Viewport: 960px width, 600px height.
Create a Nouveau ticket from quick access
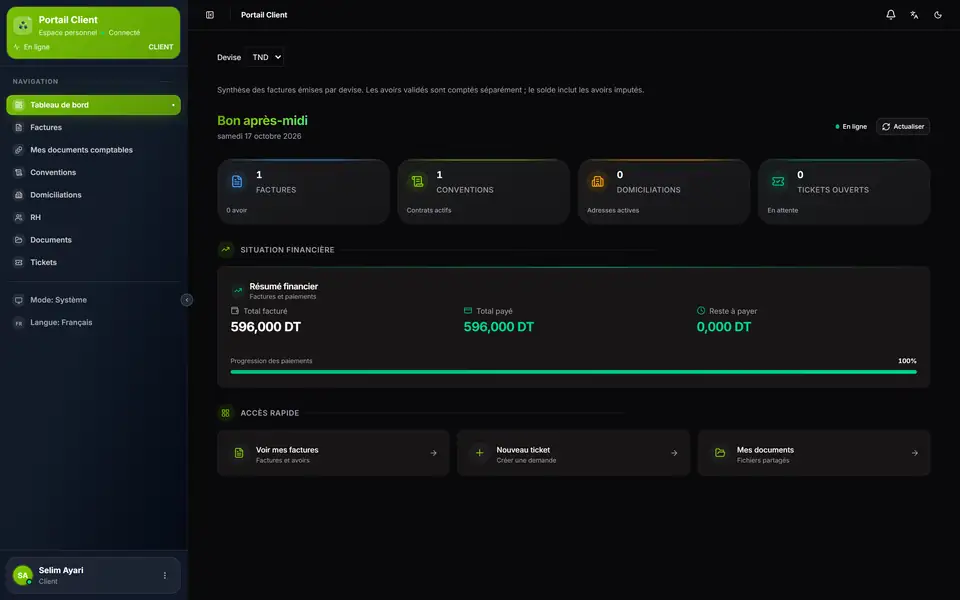click(574, 453)
